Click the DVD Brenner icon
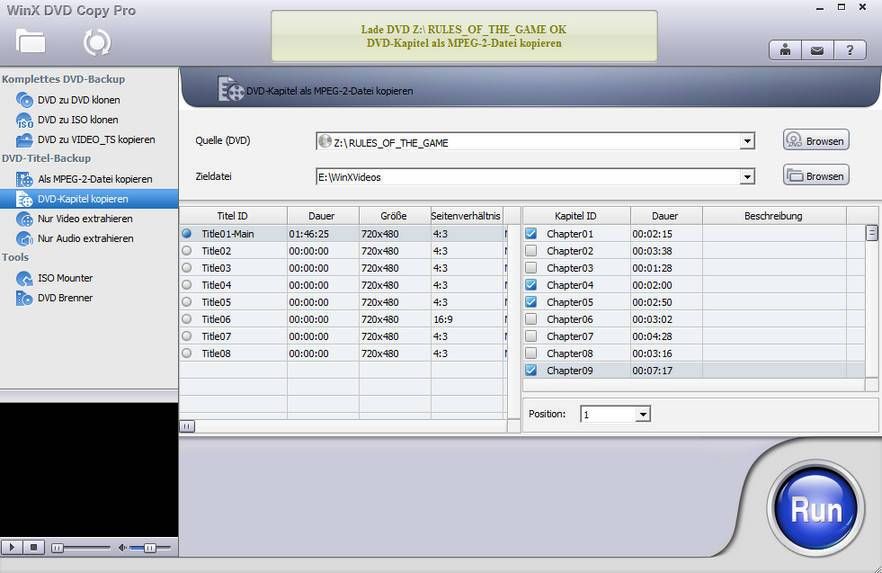The image size is (882, 573). pos(25,298)
